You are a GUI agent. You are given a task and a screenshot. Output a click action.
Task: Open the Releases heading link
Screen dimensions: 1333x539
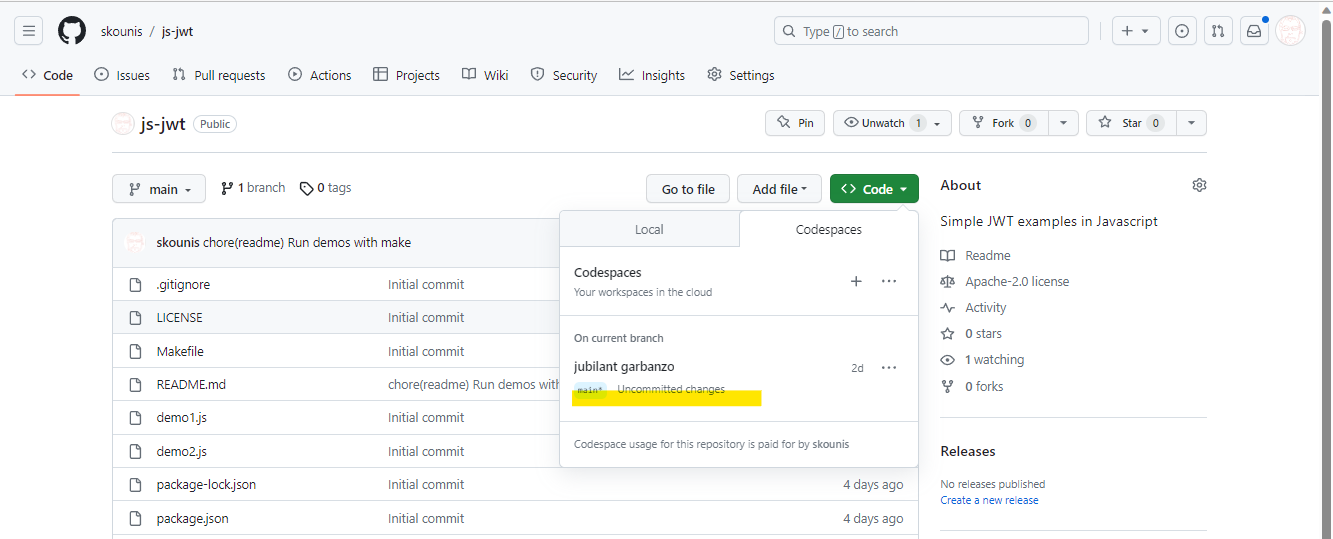pos(968,452)
